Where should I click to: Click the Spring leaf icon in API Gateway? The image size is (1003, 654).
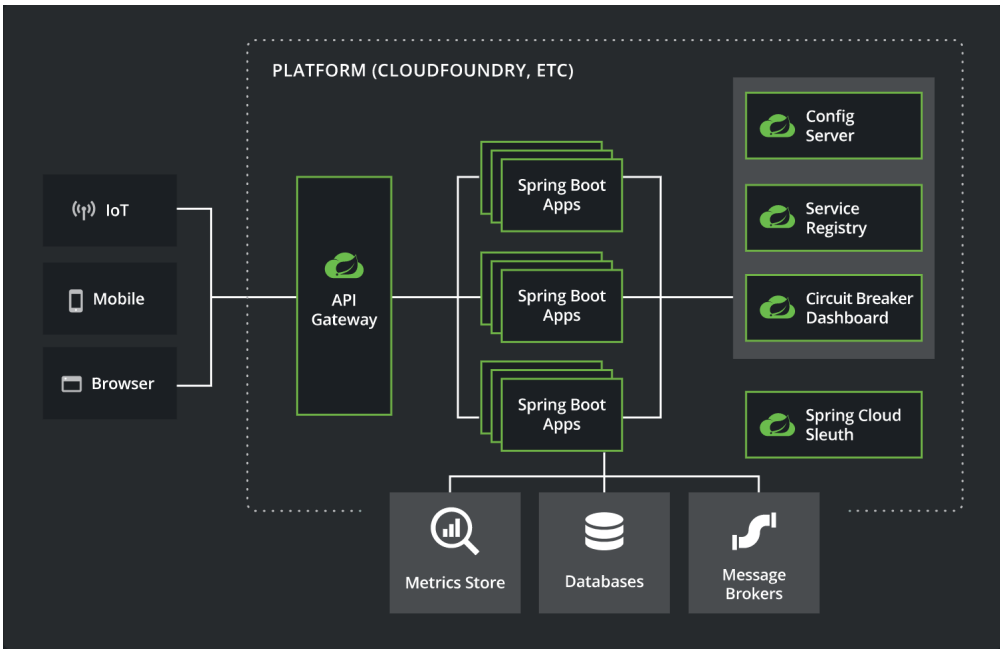pos(344,266)
